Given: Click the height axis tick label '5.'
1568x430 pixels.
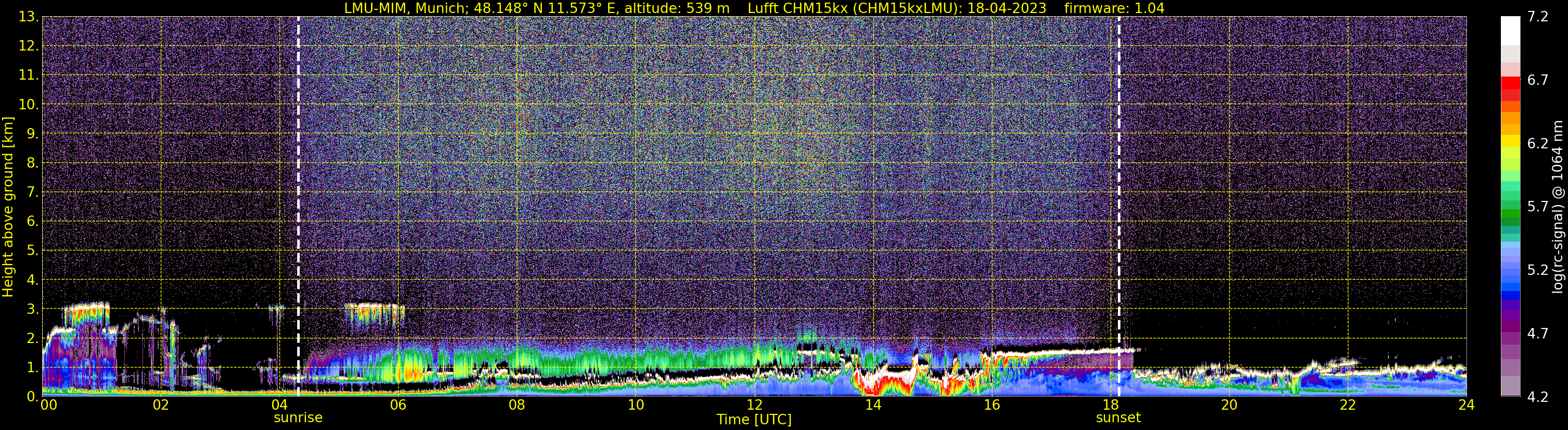Looking at the screenshot, I should [x=33, y=250].
